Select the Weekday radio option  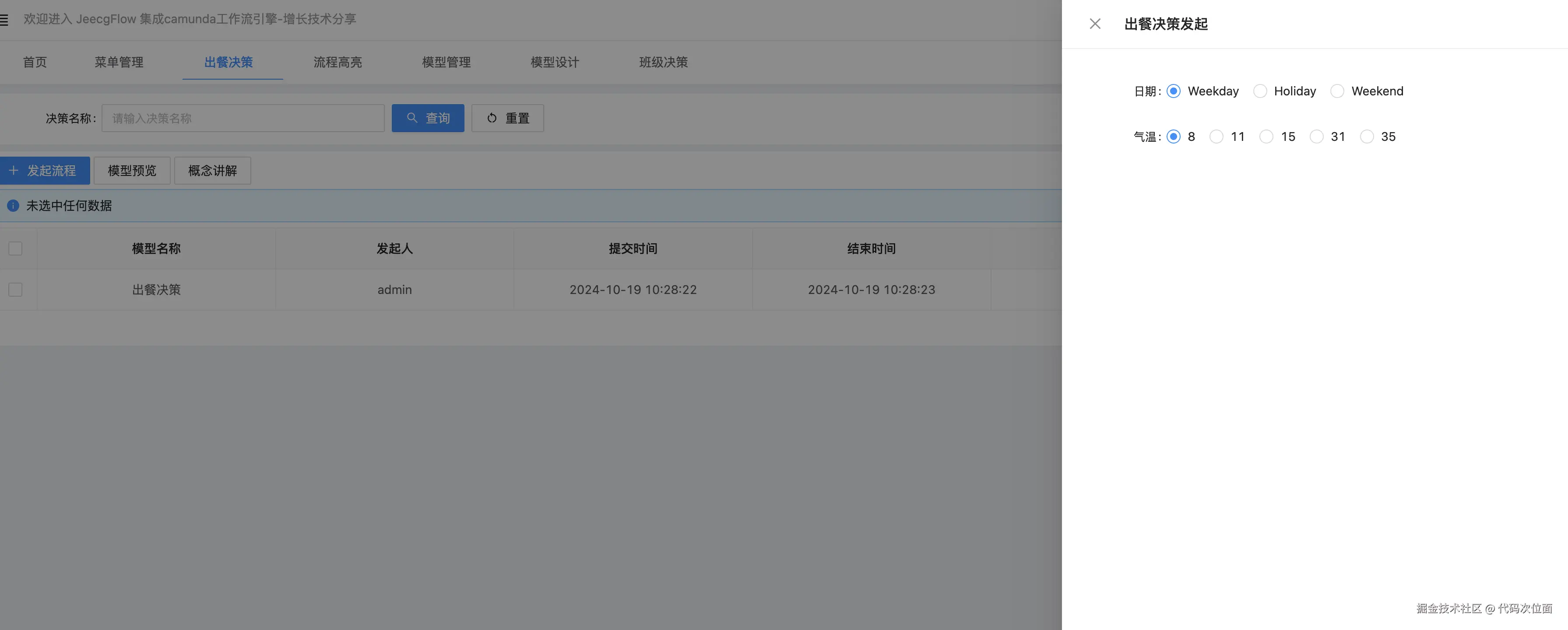click(x=1173, y=91)
